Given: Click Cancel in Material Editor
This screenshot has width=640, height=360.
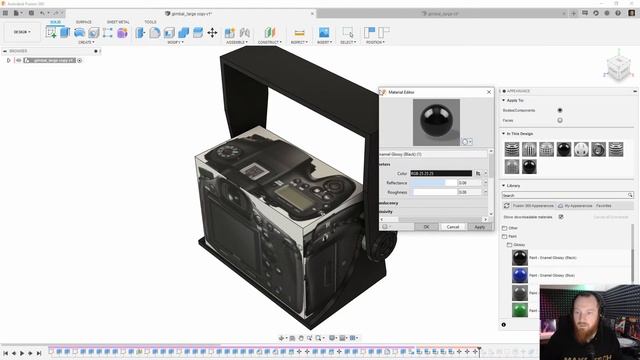Looking at the screenshot, I should 453,227.
